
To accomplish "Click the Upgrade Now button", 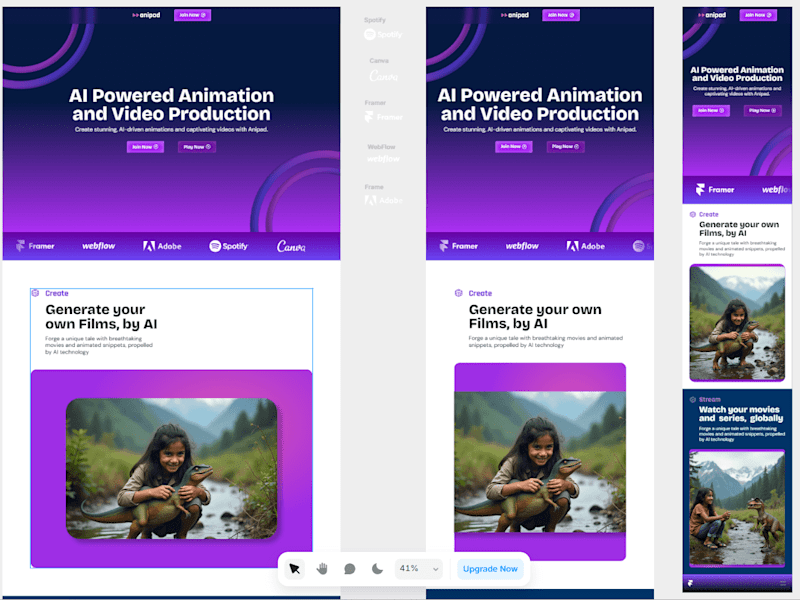I will [490, 568].
